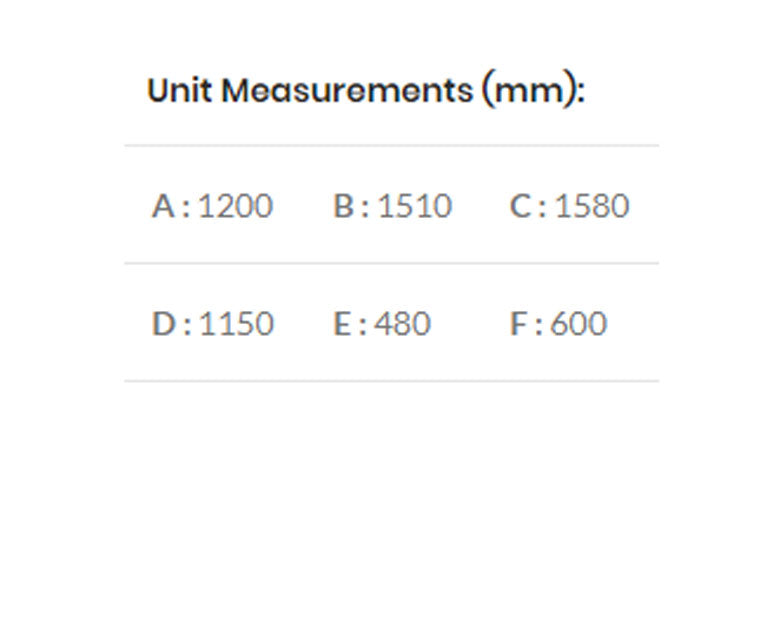
Task: Click the letter E label
Action: [342, 324]
